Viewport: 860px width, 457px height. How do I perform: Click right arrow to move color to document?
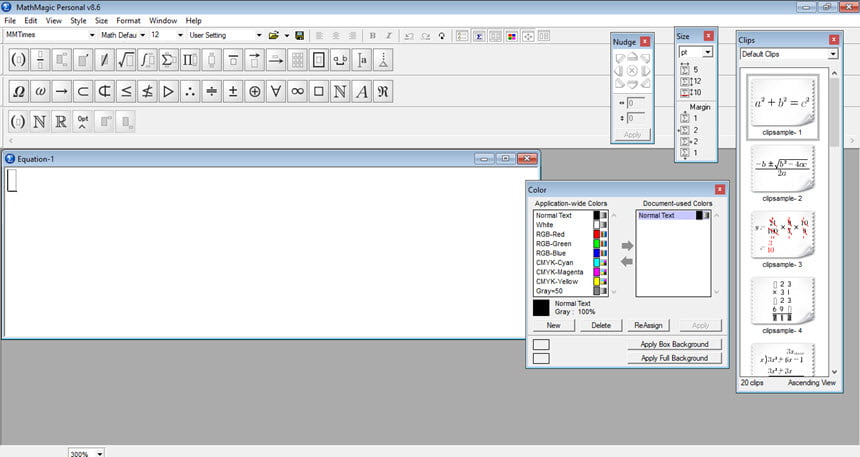point(627,246)
